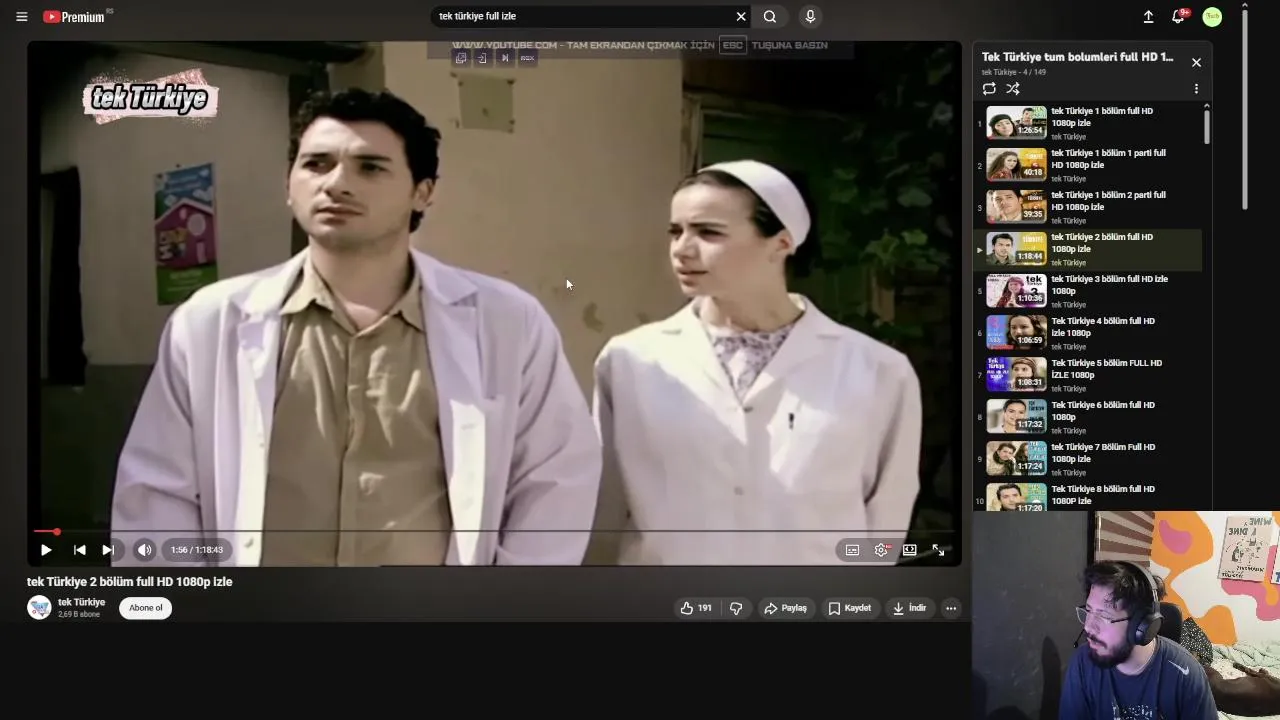Go to YouTube Premium home logo
This screenshot has height=720, width=1280.
click(74, 17)
